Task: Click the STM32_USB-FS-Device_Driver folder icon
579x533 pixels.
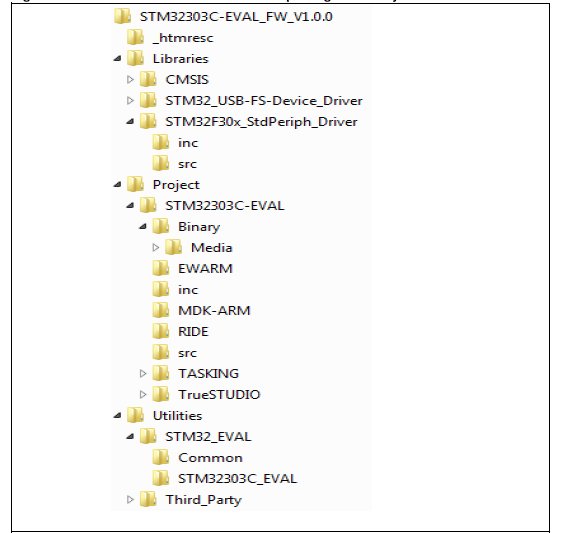Action: point(148,100)
